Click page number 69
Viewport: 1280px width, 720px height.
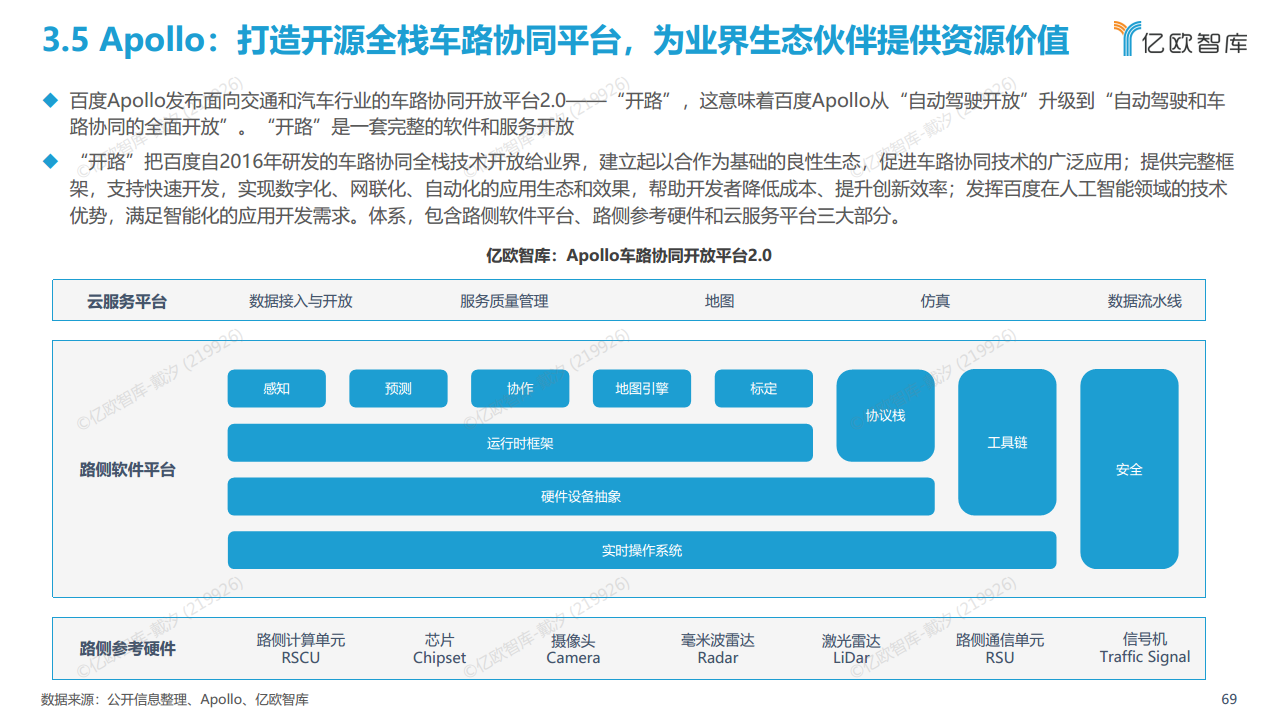pos(1230,698)
